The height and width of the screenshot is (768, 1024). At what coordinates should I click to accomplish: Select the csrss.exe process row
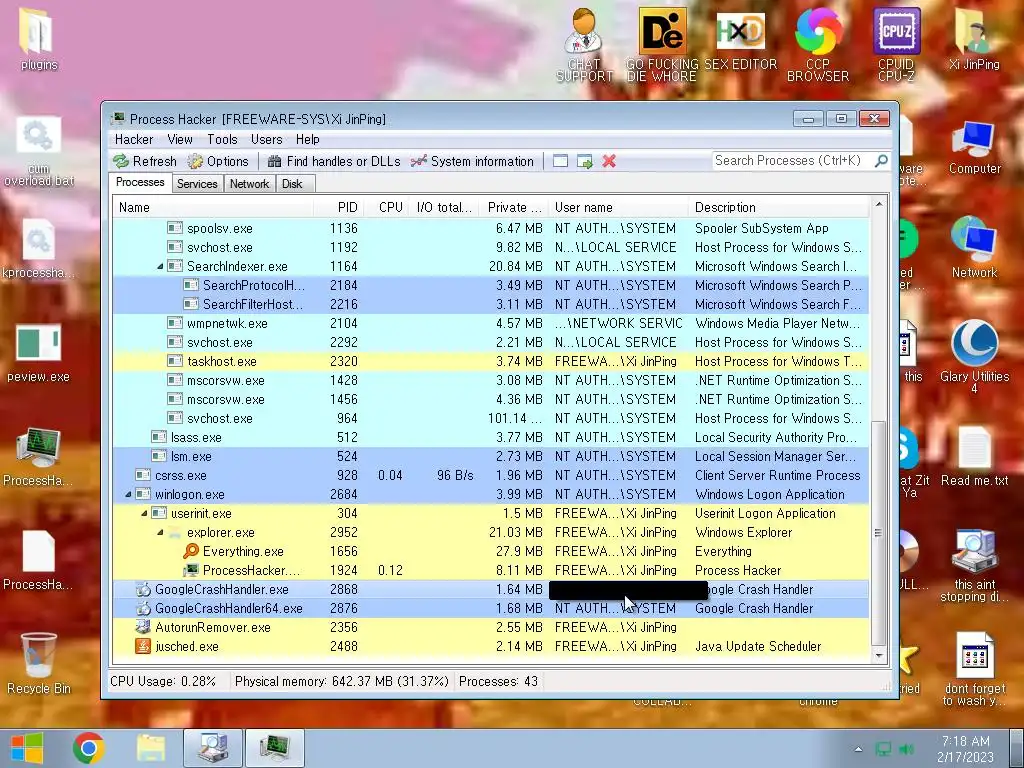491,475
